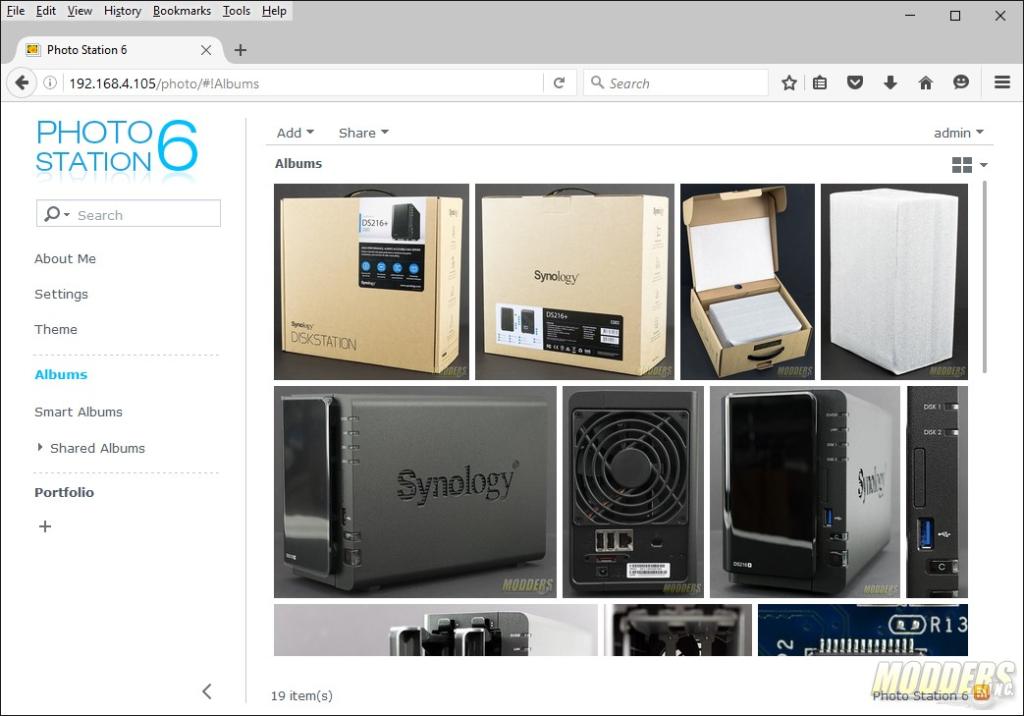The image size is (1024, 716).
Task: Click the Photo Station 6 logo
Action: point(115,148)
